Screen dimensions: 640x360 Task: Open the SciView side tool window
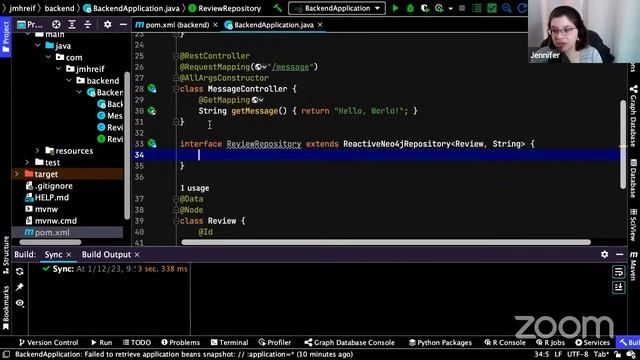[633, 224]
